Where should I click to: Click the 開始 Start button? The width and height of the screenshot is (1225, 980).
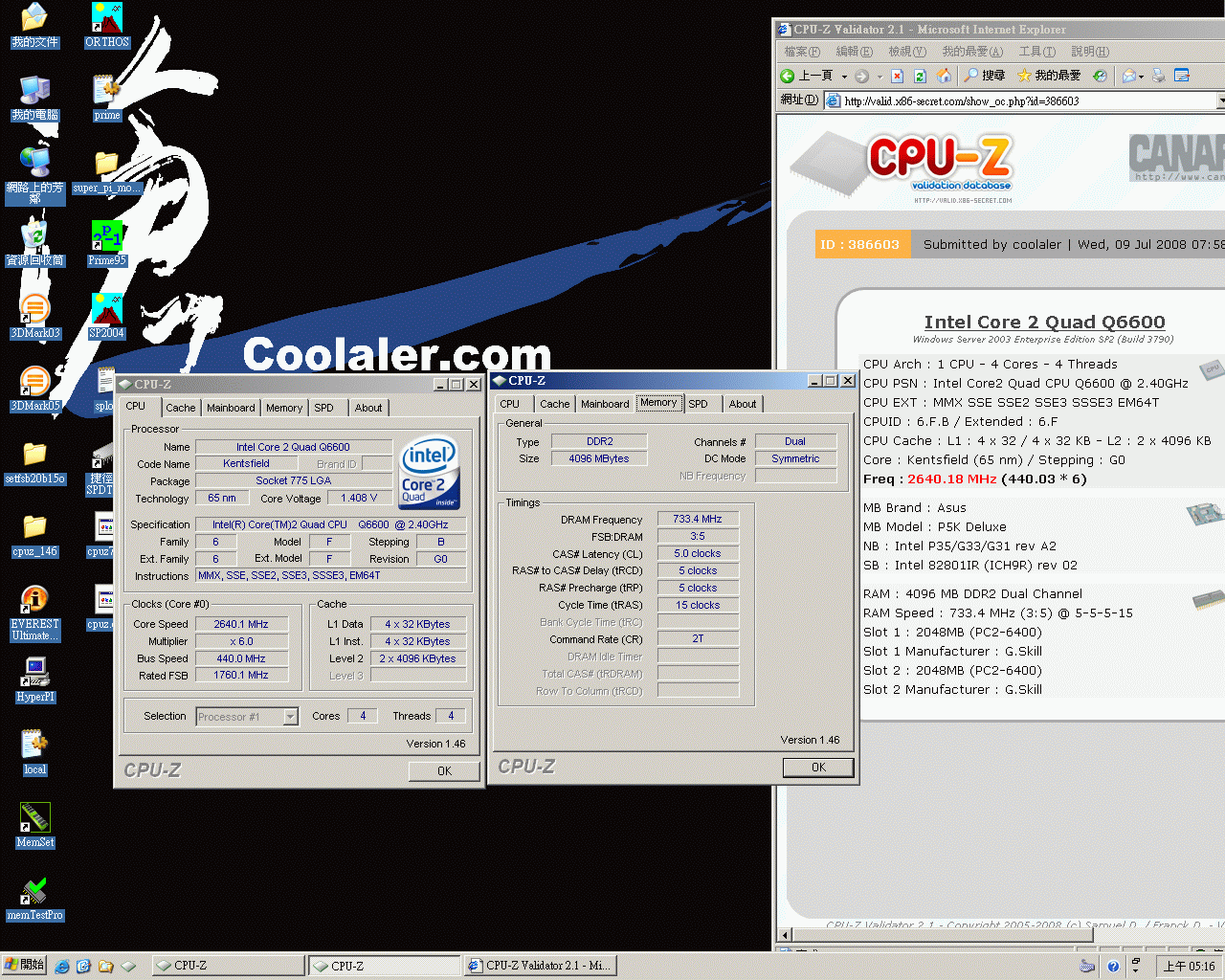(x=24, y=965)
